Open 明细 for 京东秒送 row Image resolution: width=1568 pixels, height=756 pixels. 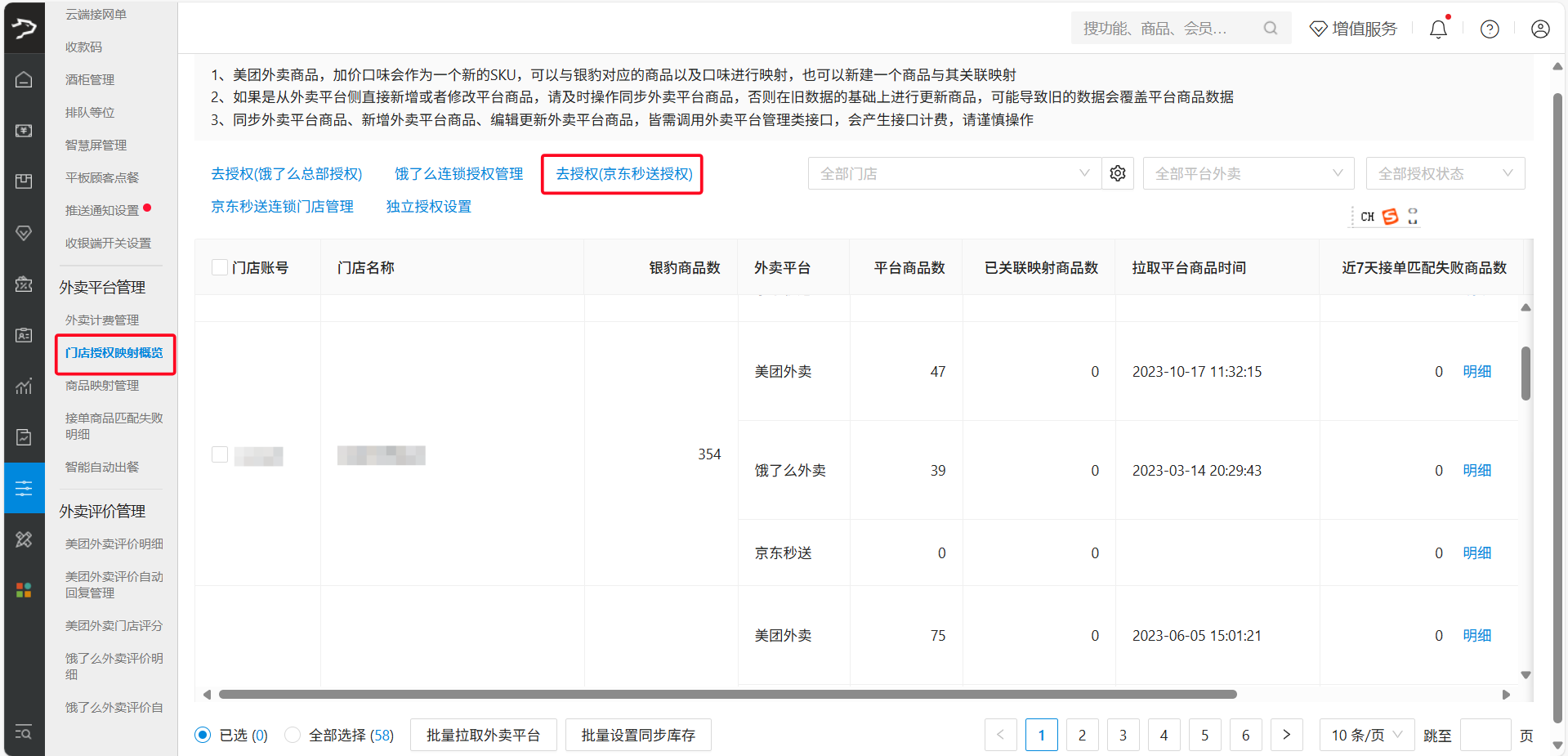coord(1476,553)
